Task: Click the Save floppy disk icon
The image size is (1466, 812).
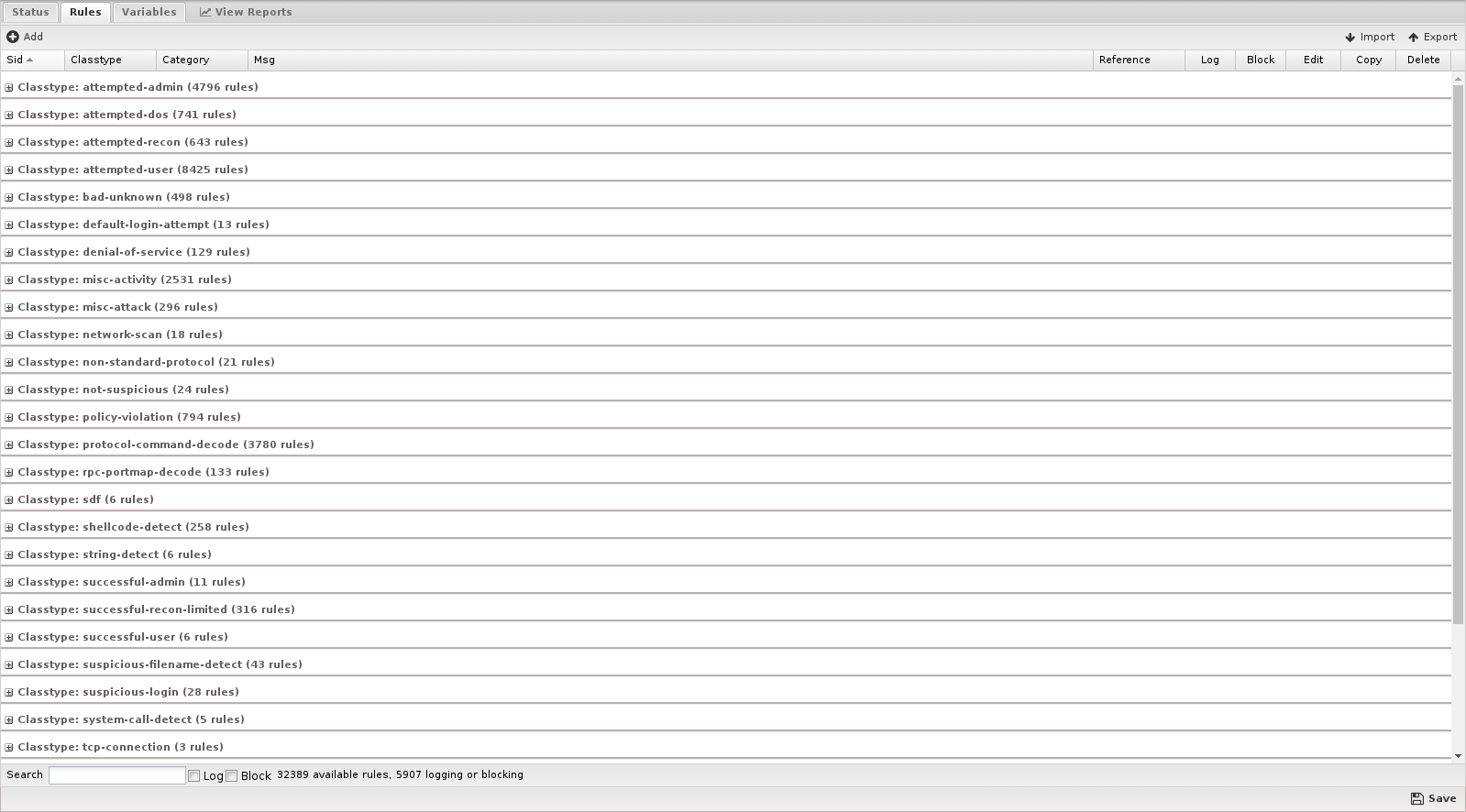Action: 1416,798
